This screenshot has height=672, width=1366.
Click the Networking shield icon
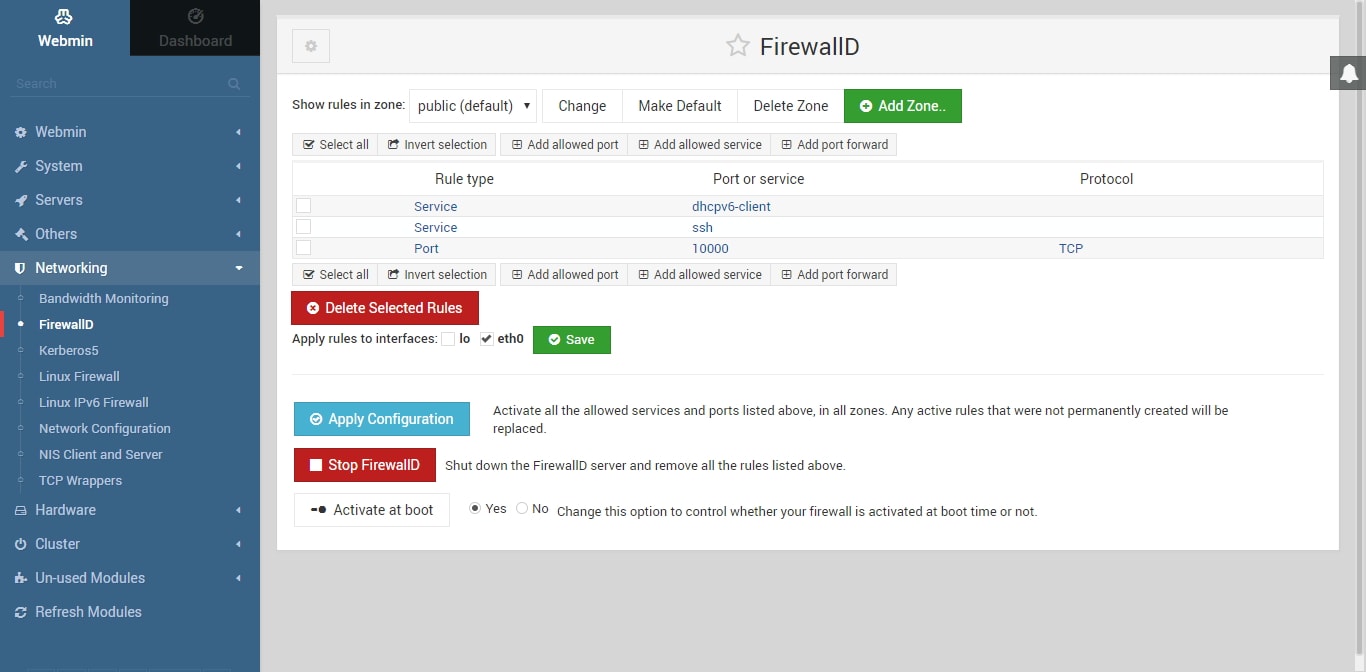pos(21,268)
